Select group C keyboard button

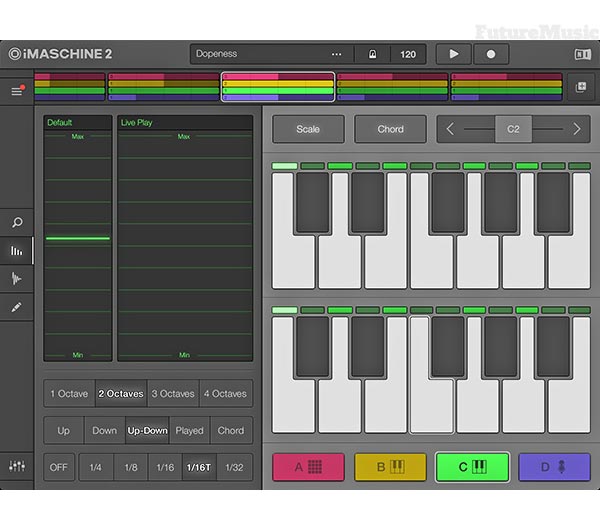click(x=472, y=467)
